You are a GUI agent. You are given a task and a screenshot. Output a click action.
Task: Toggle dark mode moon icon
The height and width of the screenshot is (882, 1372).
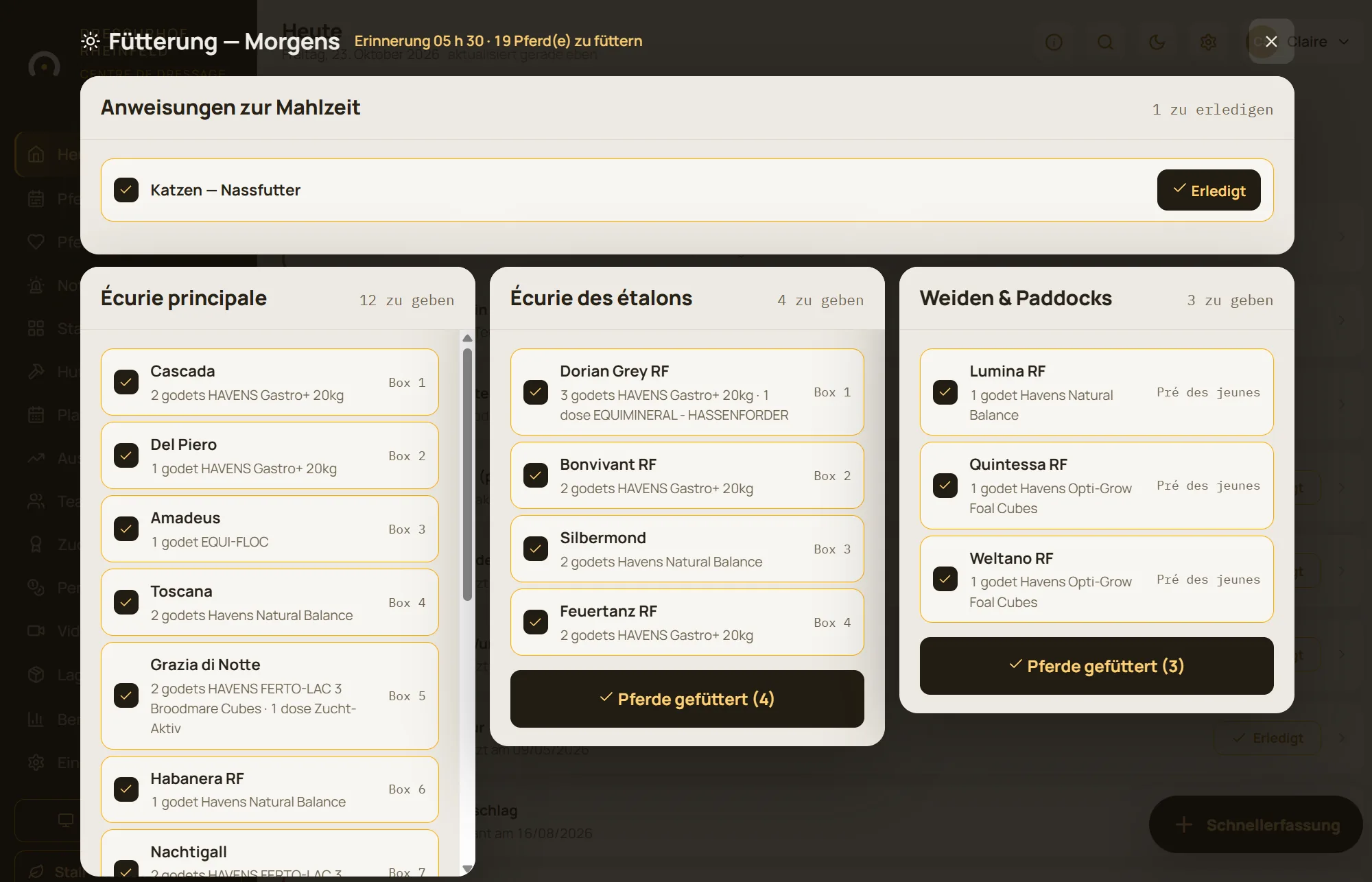[x=1157, y=42]
